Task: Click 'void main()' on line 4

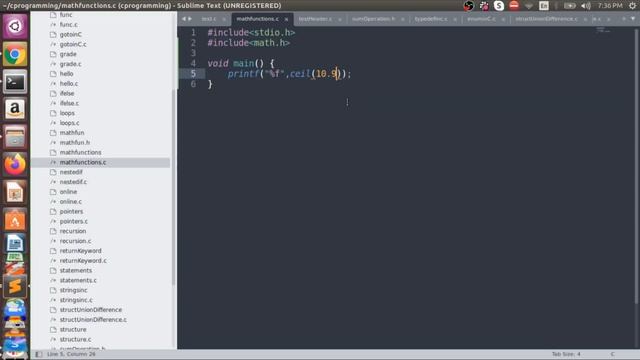Action: [236, 64]
